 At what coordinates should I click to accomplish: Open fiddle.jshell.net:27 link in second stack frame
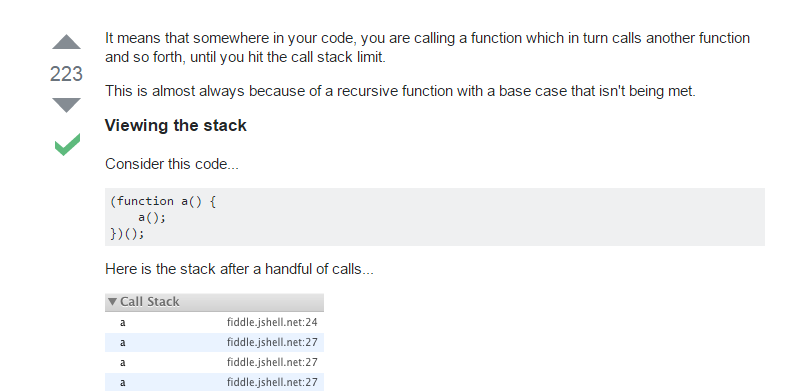(x=272, y=342)
